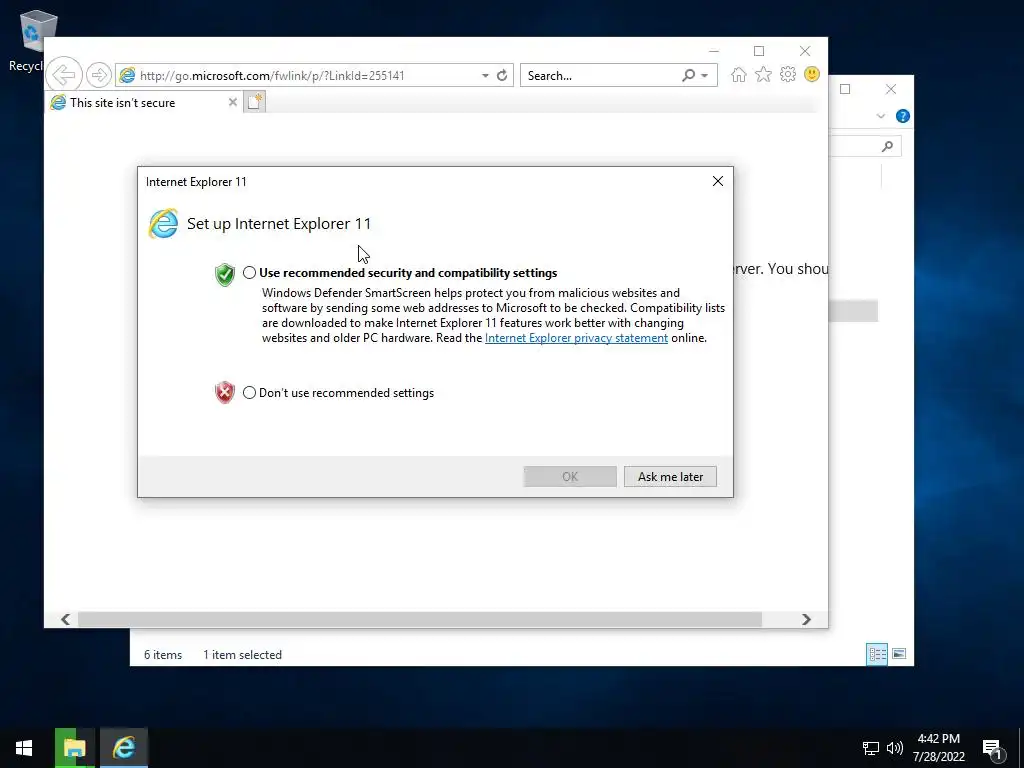Screen dimensions: 1024x768
Task: Open the Windows Start menu
Action: click(x=24, y=748)
